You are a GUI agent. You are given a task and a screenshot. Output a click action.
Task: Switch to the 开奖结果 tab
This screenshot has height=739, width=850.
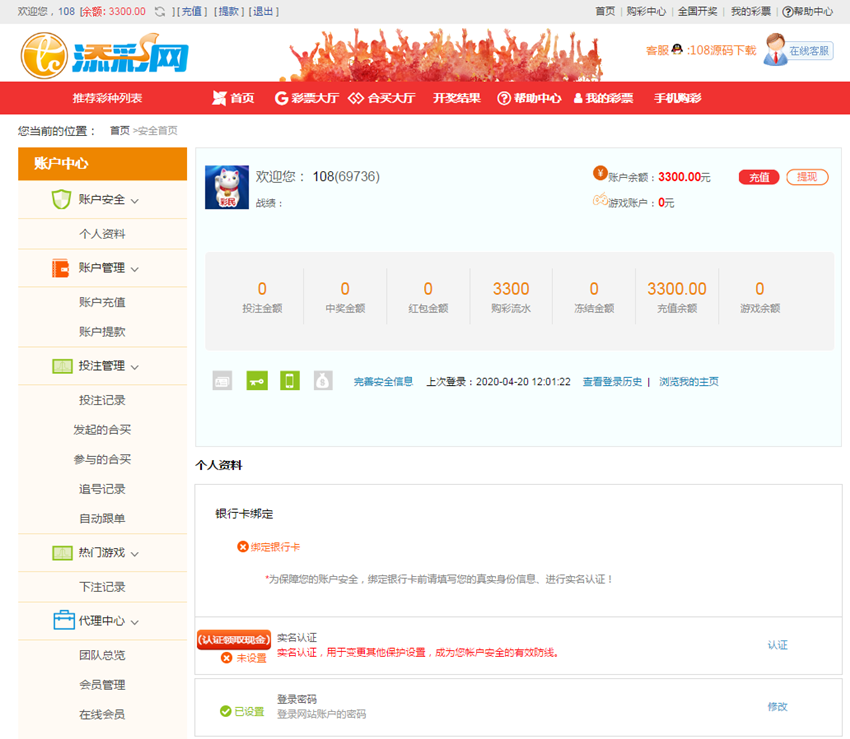[x=455, y=97]
